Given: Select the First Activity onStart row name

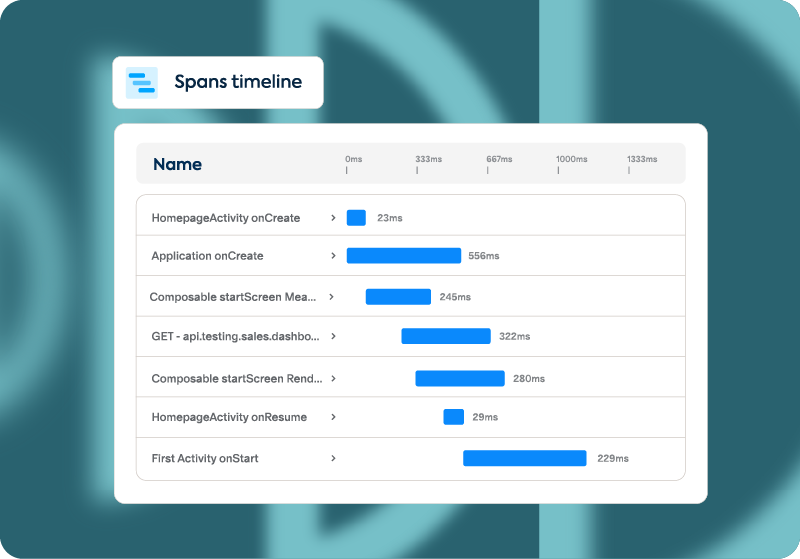Looking at the screenshot, I should coord(205,459).
